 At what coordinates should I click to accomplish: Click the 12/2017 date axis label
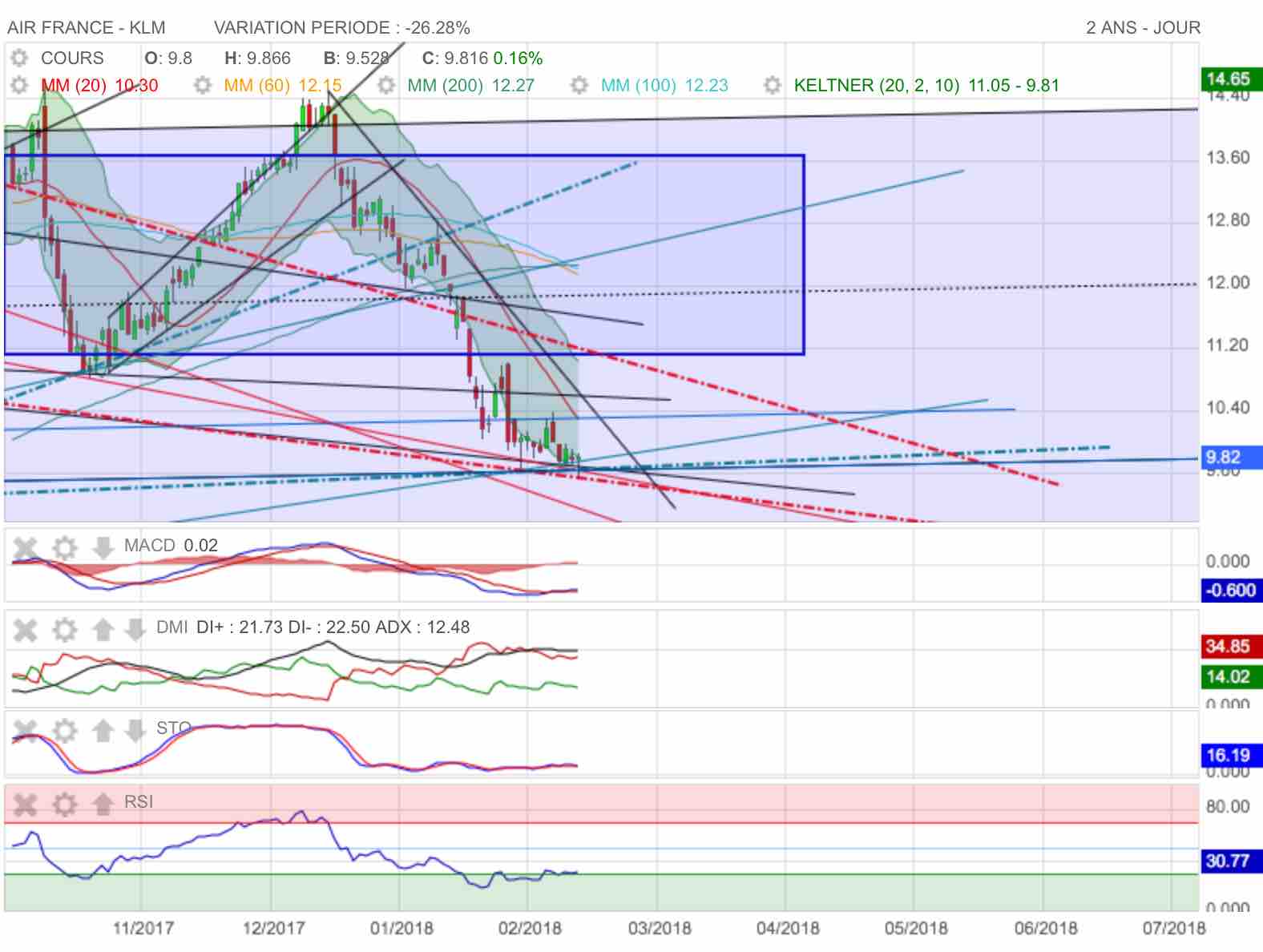(x=273, y=928)
